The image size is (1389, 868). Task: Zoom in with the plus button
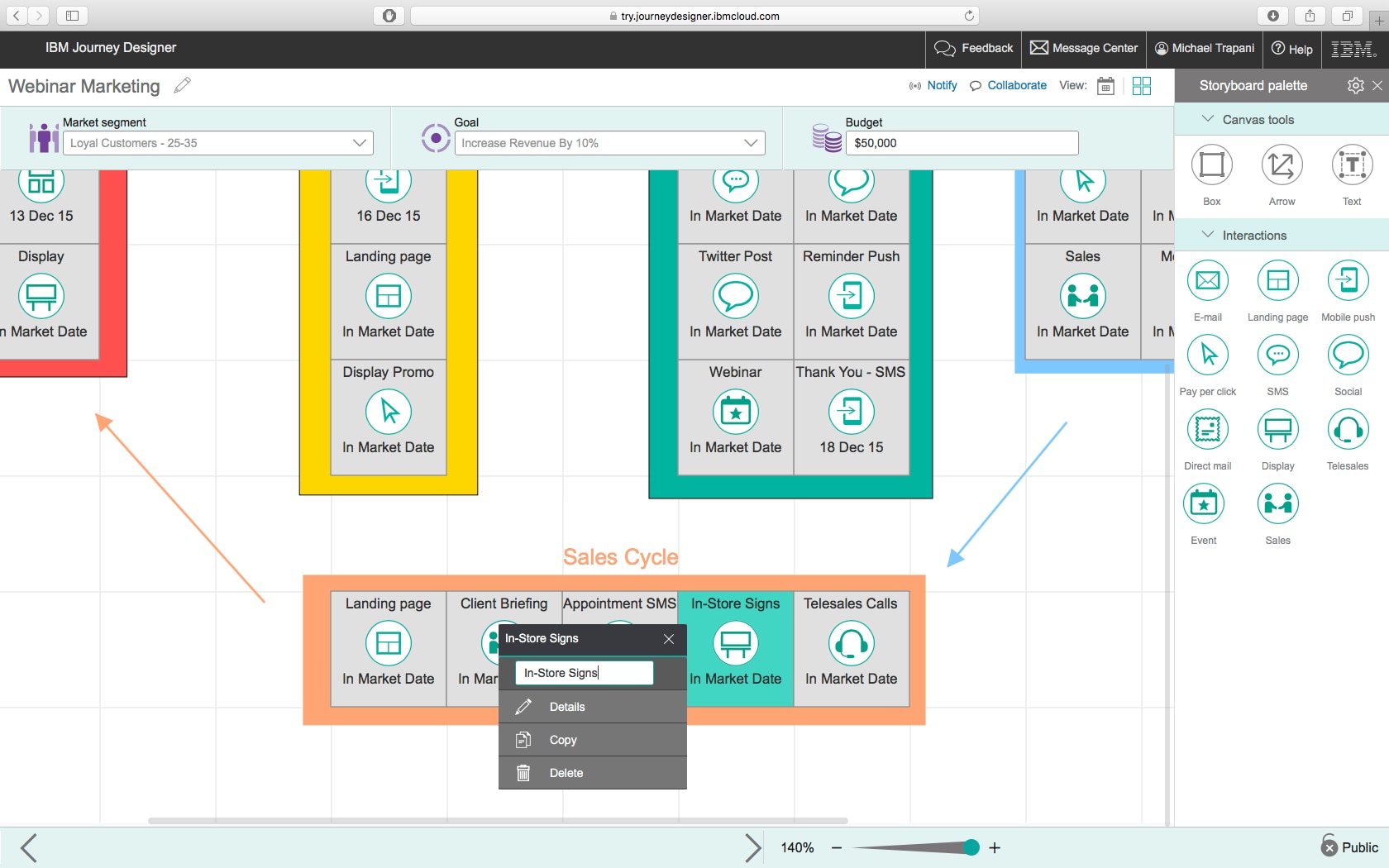995,847
